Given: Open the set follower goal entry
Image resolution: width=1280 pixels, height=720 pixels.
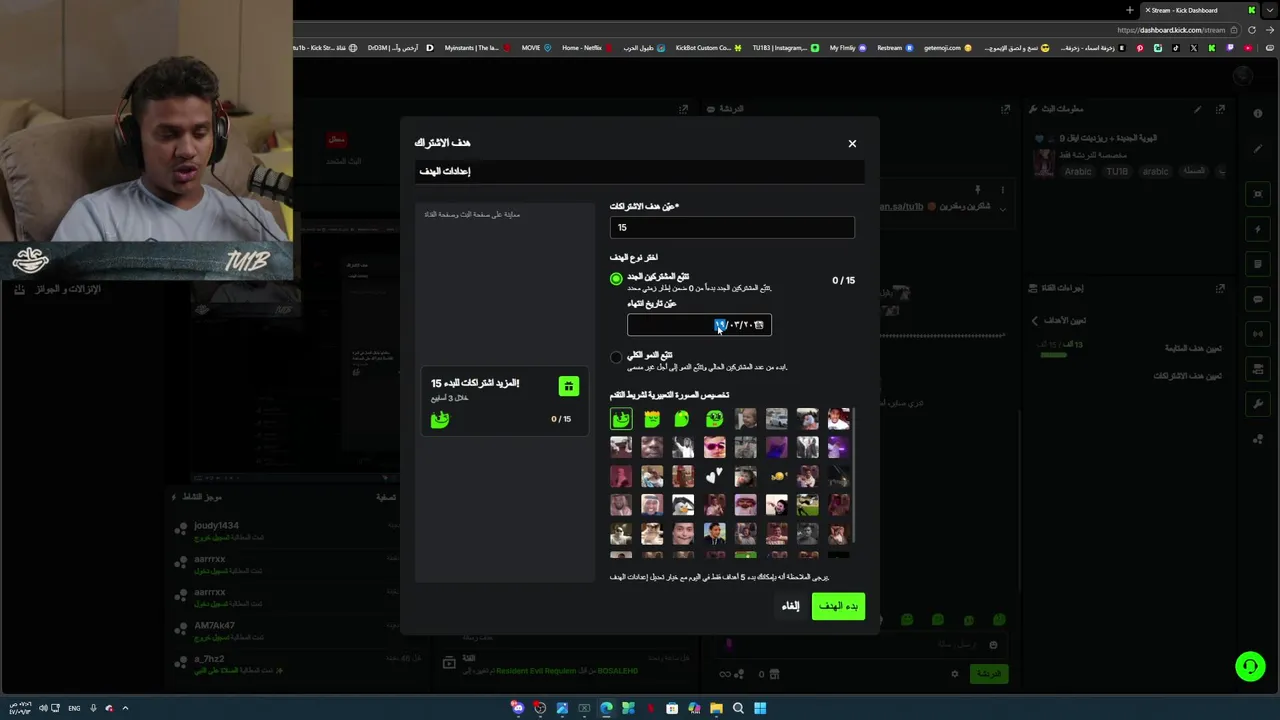Looking at the screenshot, I should tap(1193, 348).
